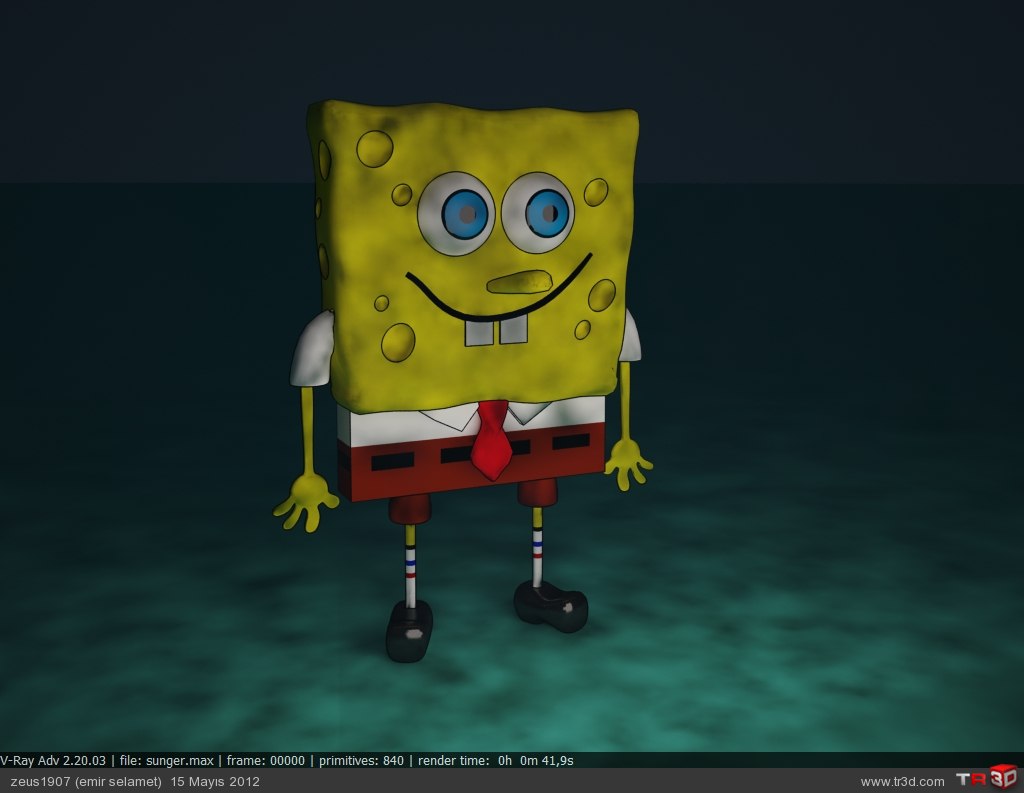Open the www.tr3d.com link
Viewport: 1024px width, 793px height.
tap(902, 781)
